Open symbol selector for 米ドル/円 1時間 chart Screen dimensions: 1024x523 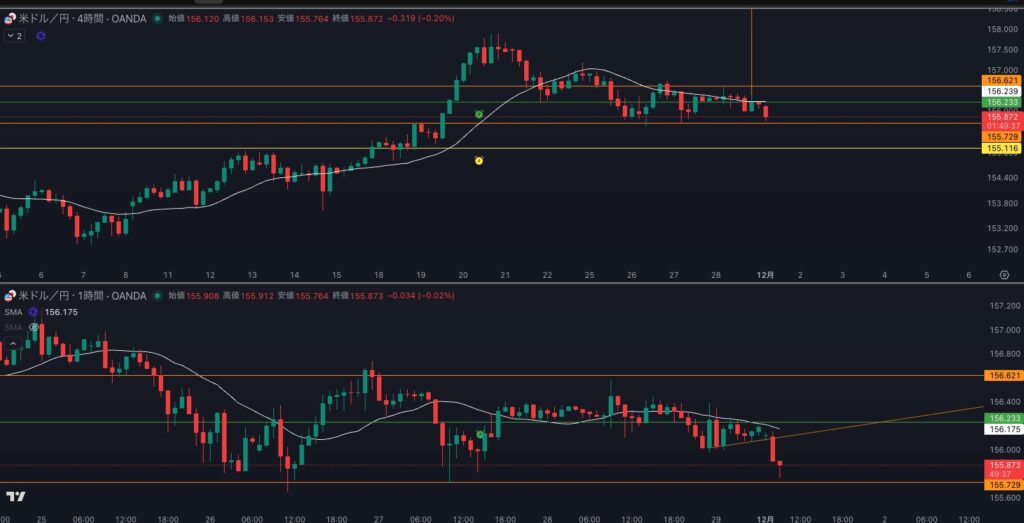click(80, 296)
